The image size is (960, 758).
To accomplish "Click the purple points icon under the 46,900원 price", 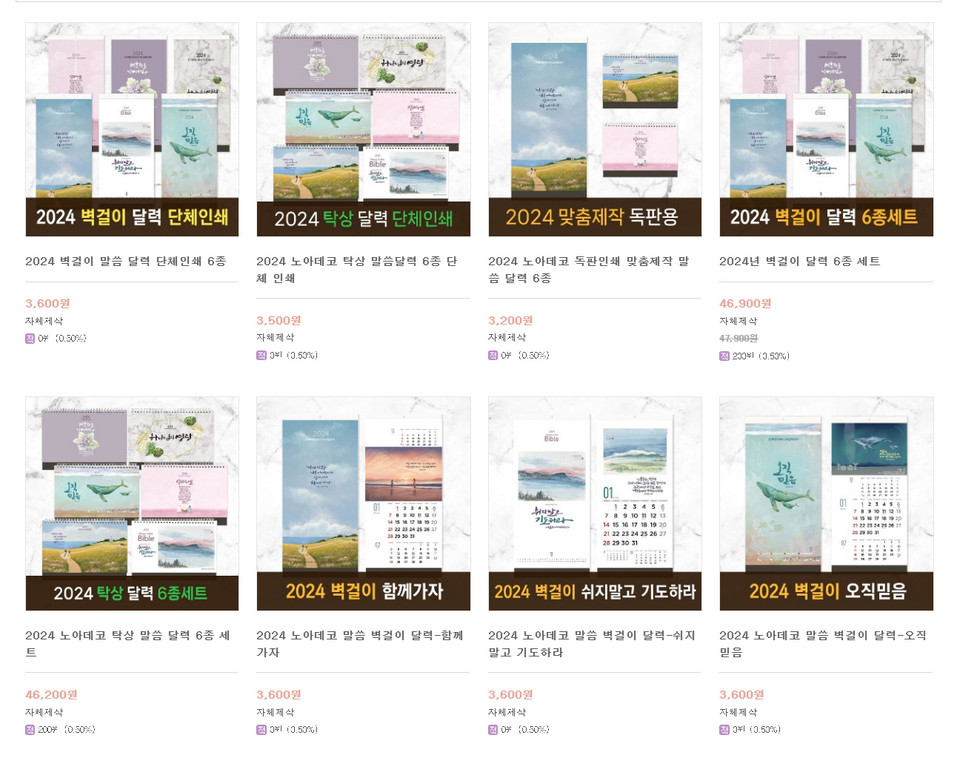I will tap(724, 356).
